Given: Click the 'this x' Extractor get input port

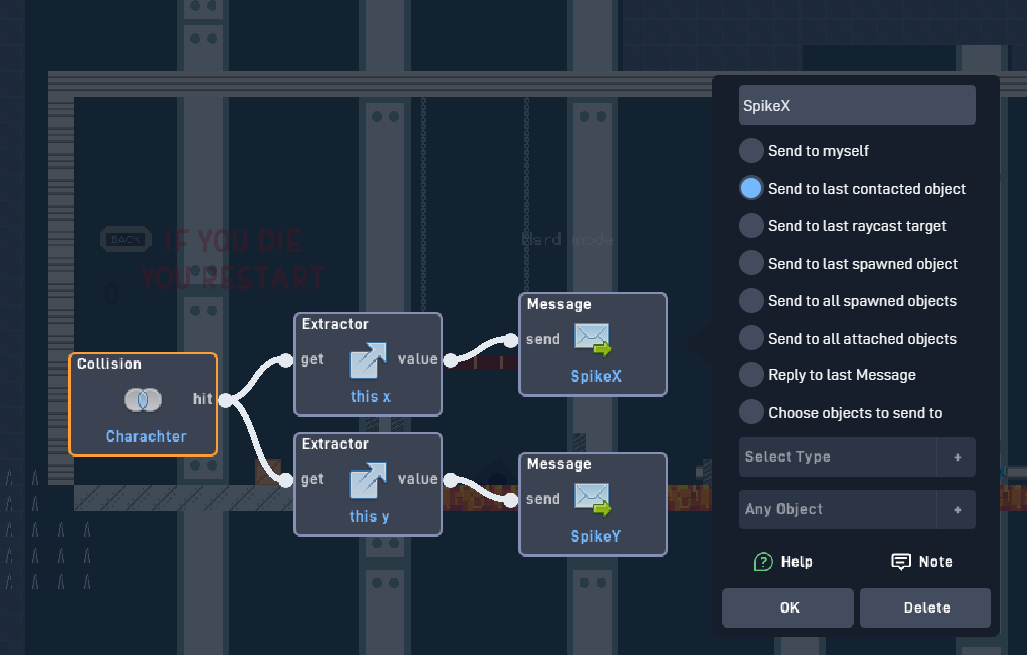Looking at the screenshot, I should [286, 360].
